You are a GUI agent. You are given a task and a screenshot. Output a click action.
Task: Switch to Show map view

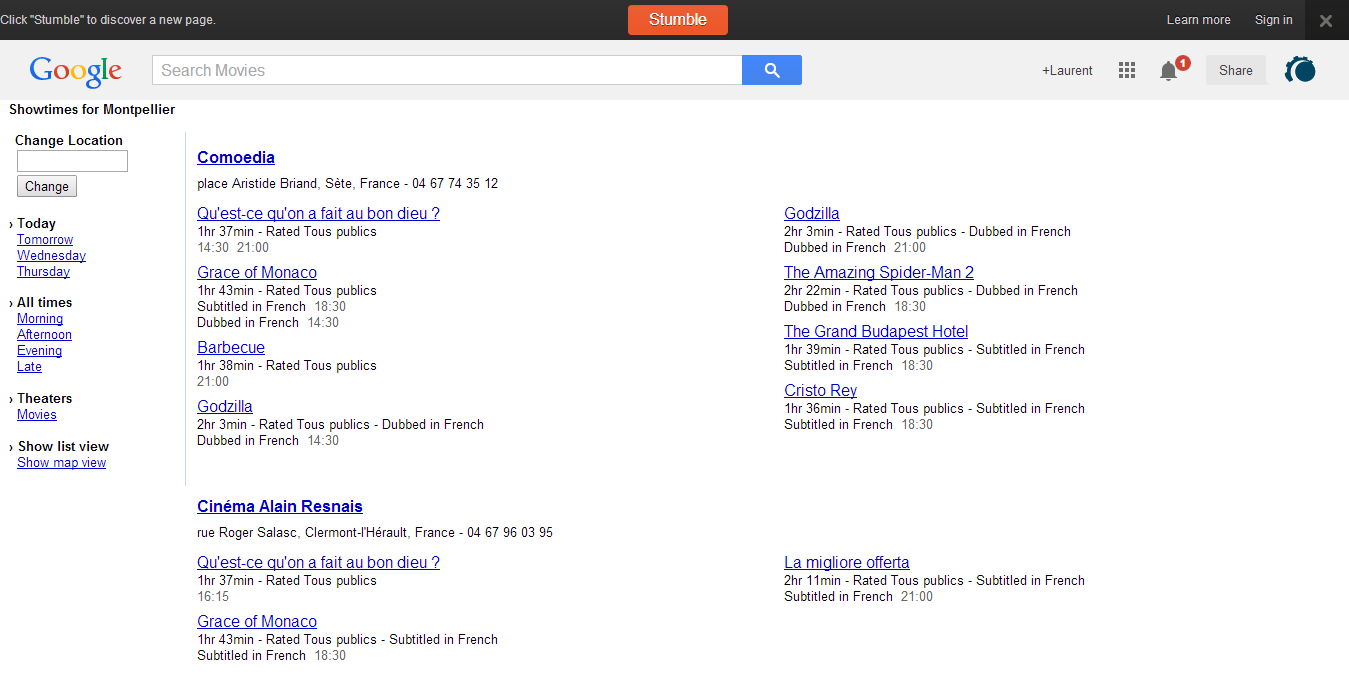click(x=61, y=463)
